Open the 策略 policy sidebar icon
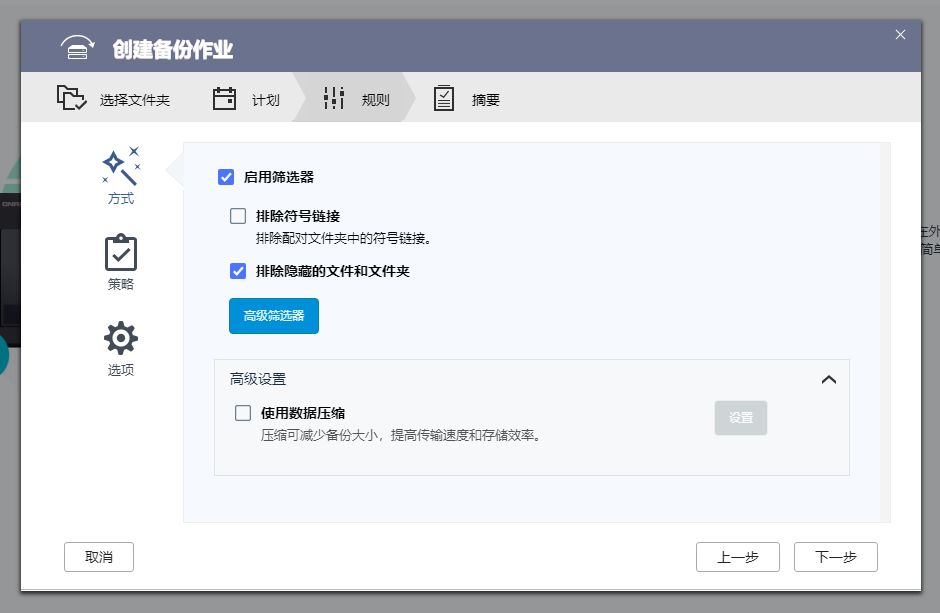The height and width of the screenshot is (613, 940). click(120, 253)
